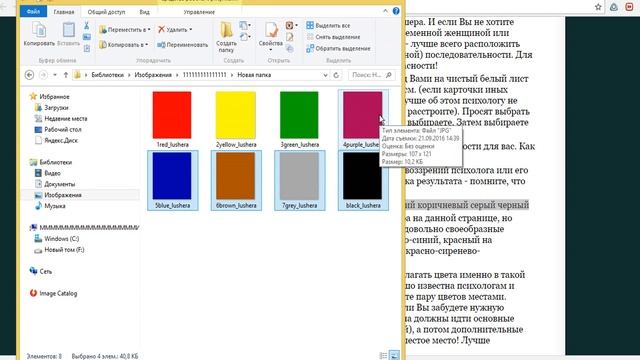Open the easy access dropdown icon

[244, 37]
